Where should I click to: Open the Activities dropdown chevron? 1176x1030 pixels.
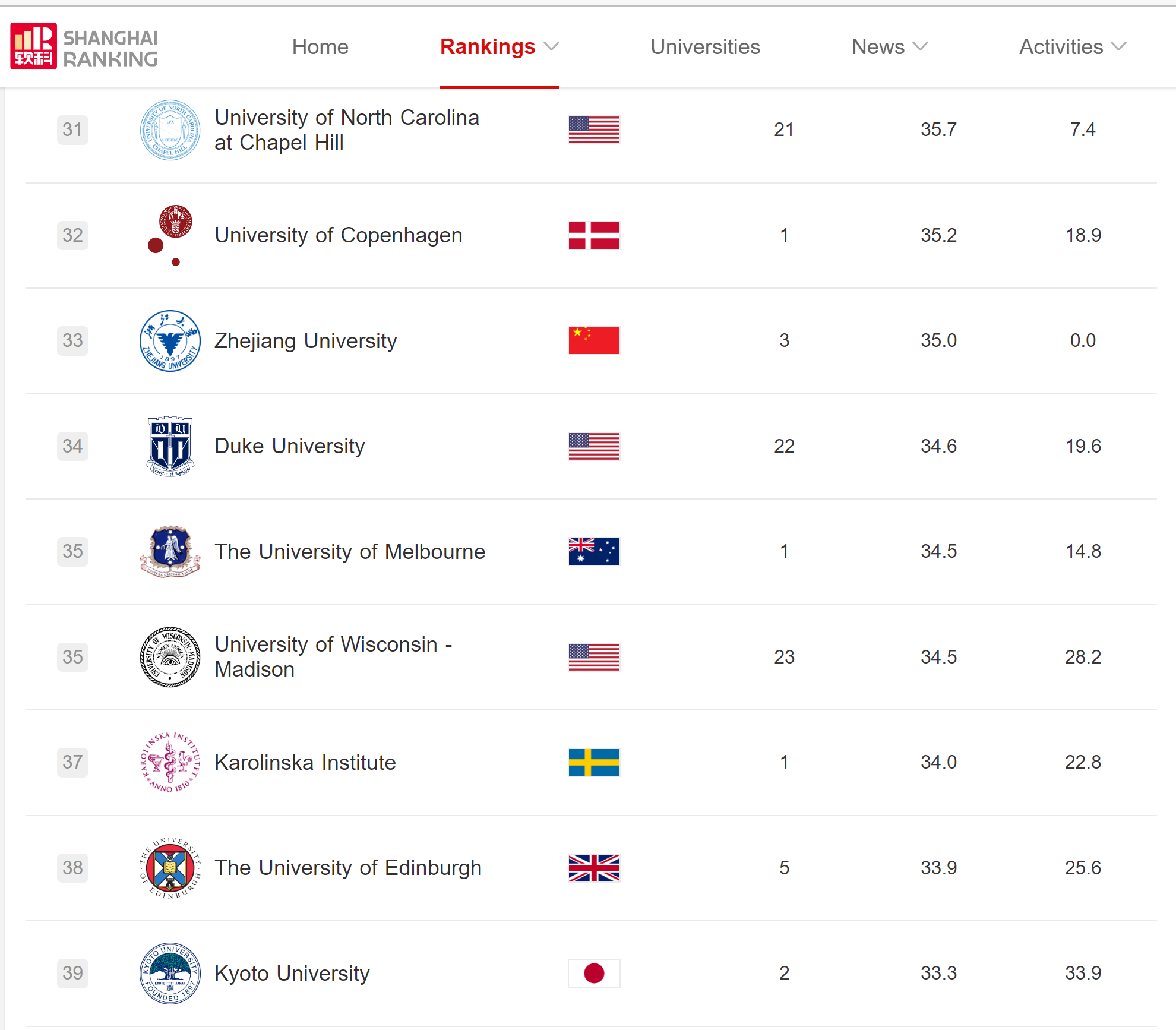tap(1118, 47)
